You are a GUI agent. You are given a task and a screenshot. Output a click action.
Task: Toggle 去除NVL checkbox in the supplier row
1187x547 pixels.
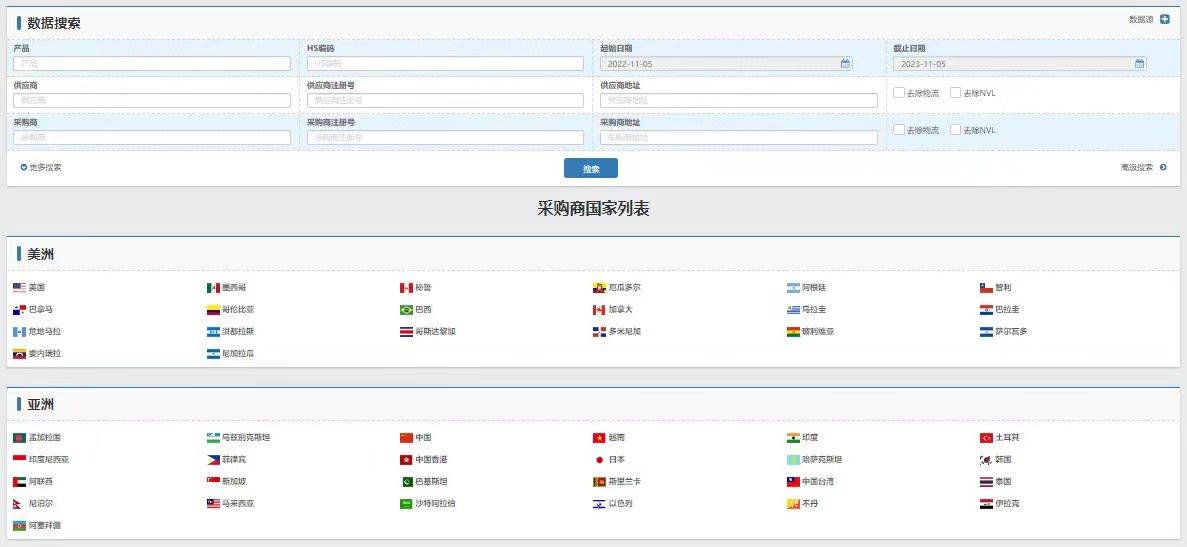(955, 93)
